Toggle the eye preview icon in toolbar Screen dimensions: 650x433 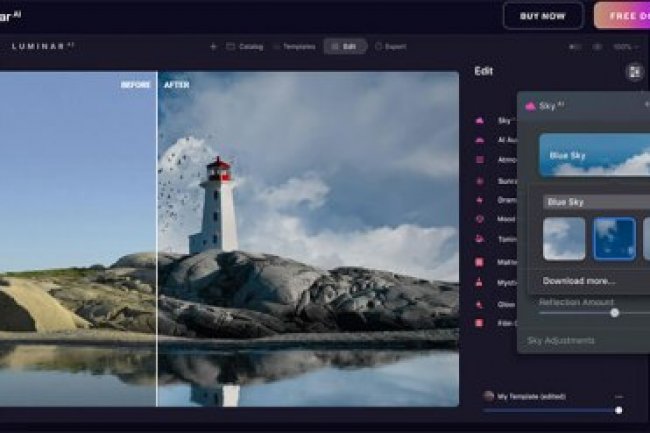tap(597, 46)
